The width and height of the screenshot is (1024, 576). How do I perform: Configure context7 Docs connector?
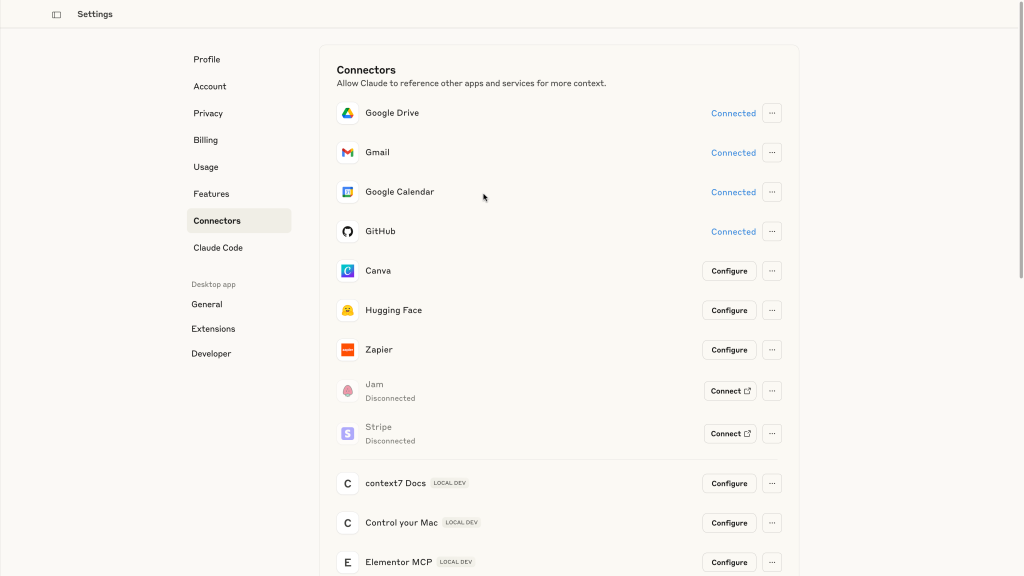pos(729,484)
